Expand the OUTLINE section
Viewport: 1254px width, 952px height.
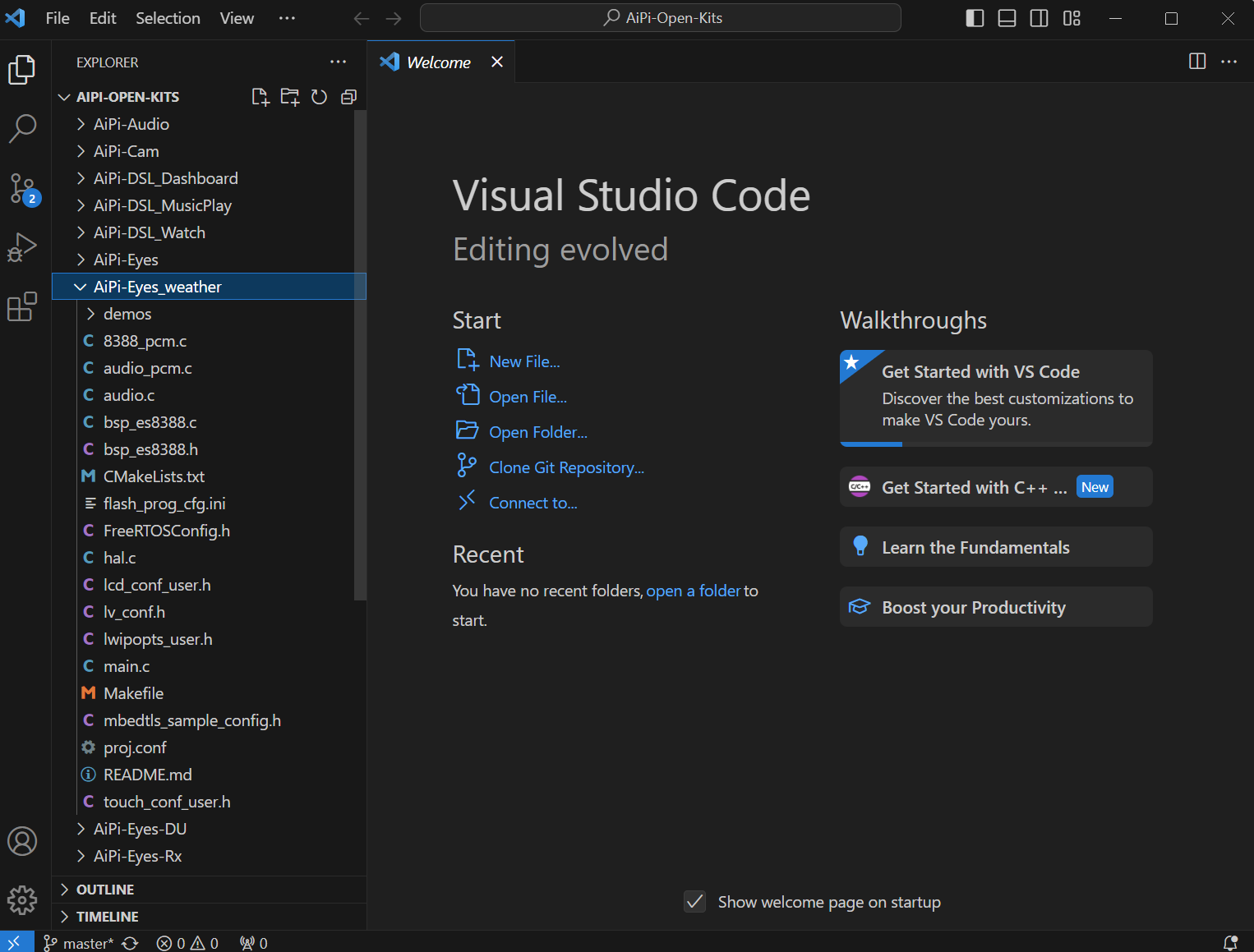209,890
